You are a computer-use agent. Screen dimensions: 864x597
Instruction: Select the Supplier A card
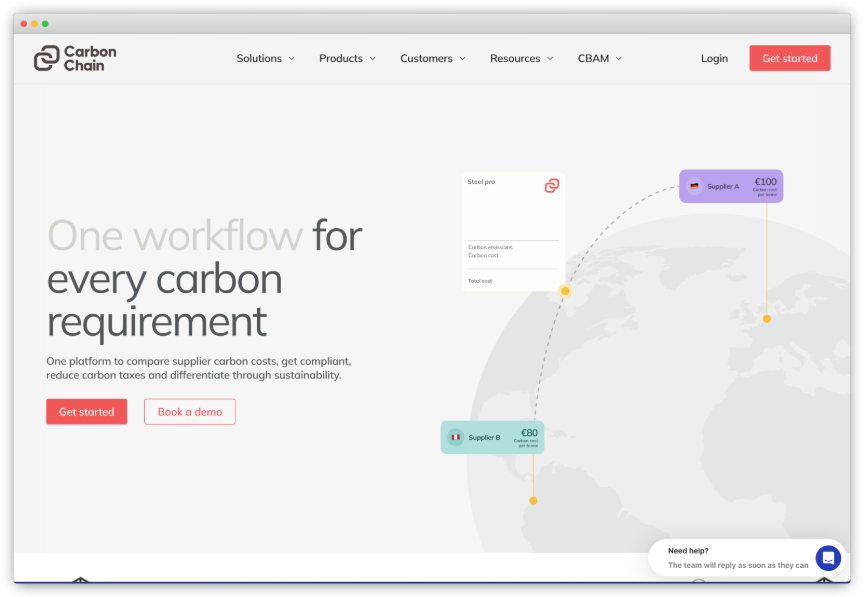(731, 186)
